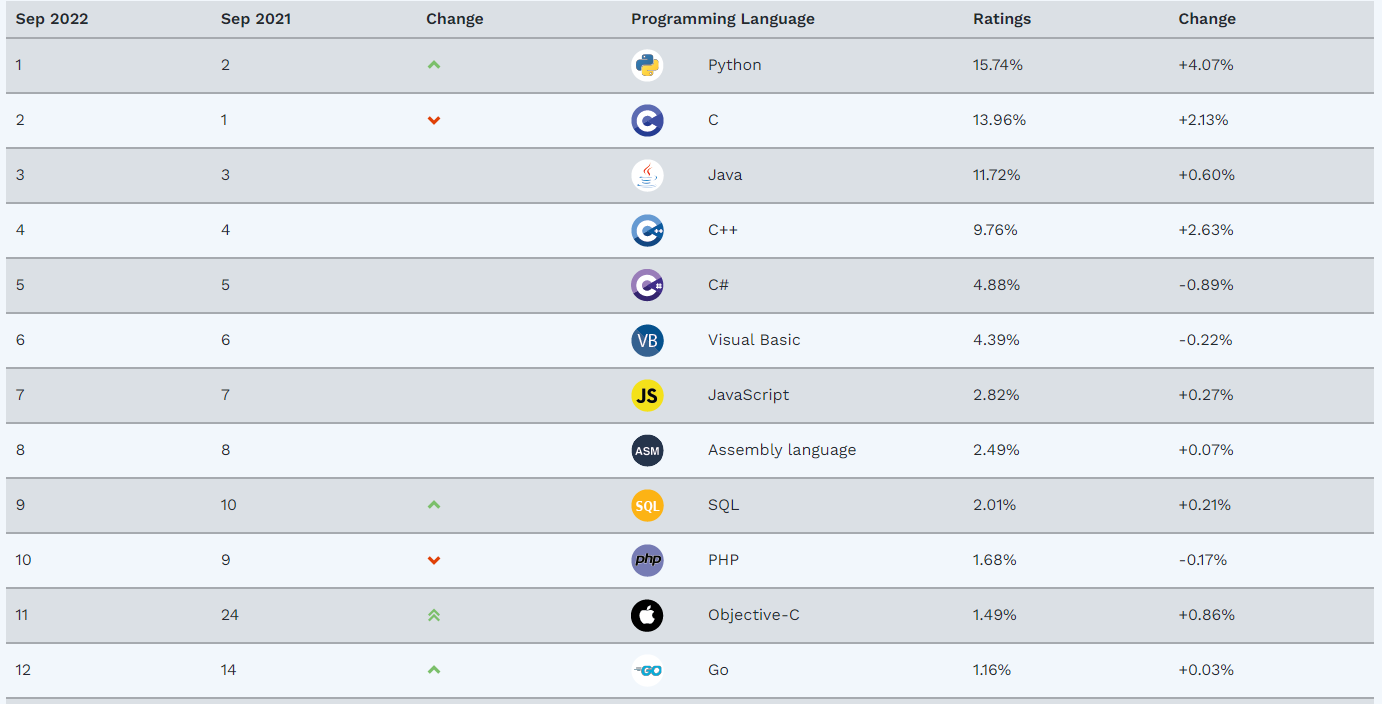Click the yellow JavaScript JS icon
Viewport: 1382px width, 704px height.
647,395
